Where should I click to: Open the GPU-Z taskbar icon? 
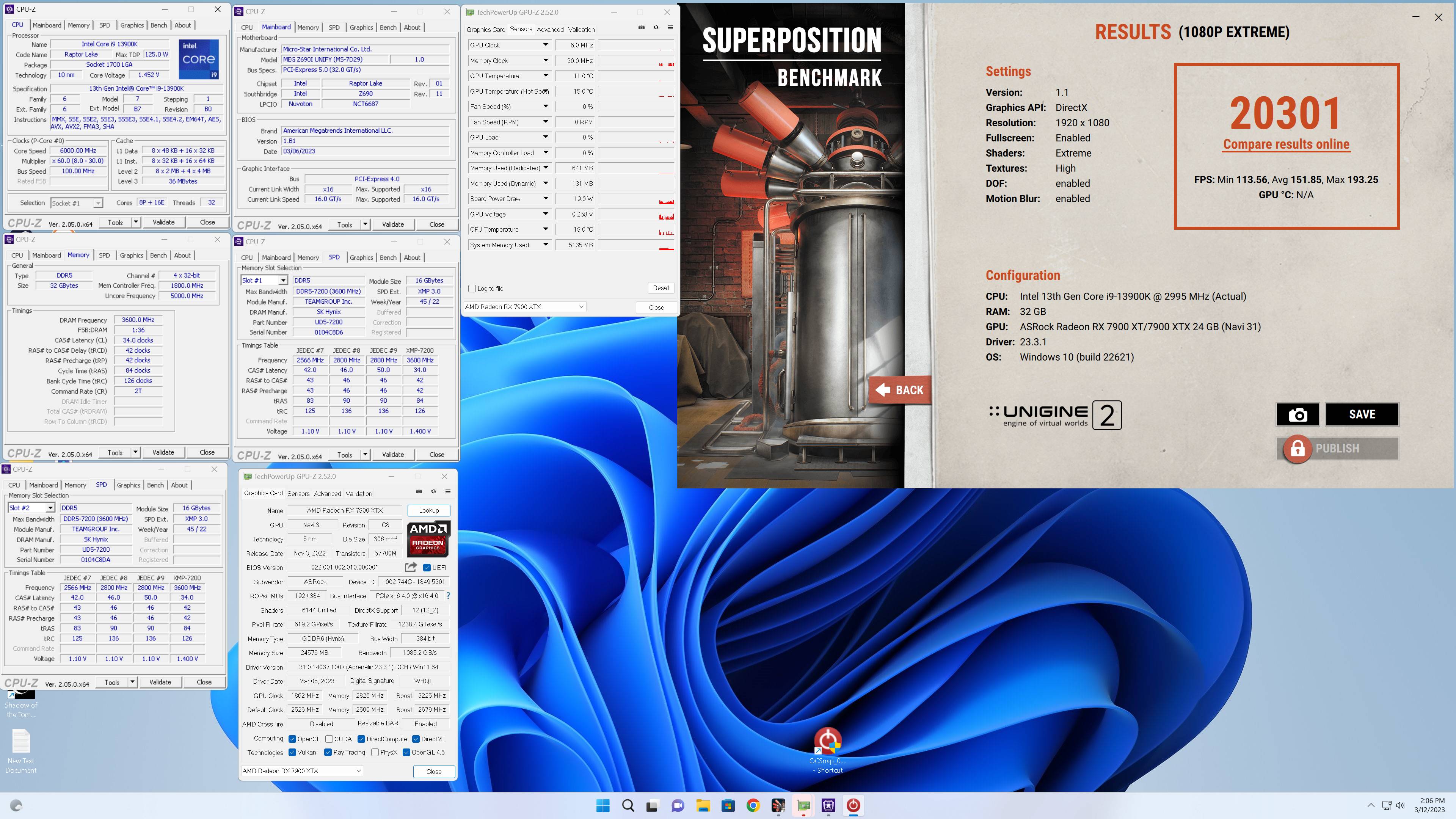(803, 805)
